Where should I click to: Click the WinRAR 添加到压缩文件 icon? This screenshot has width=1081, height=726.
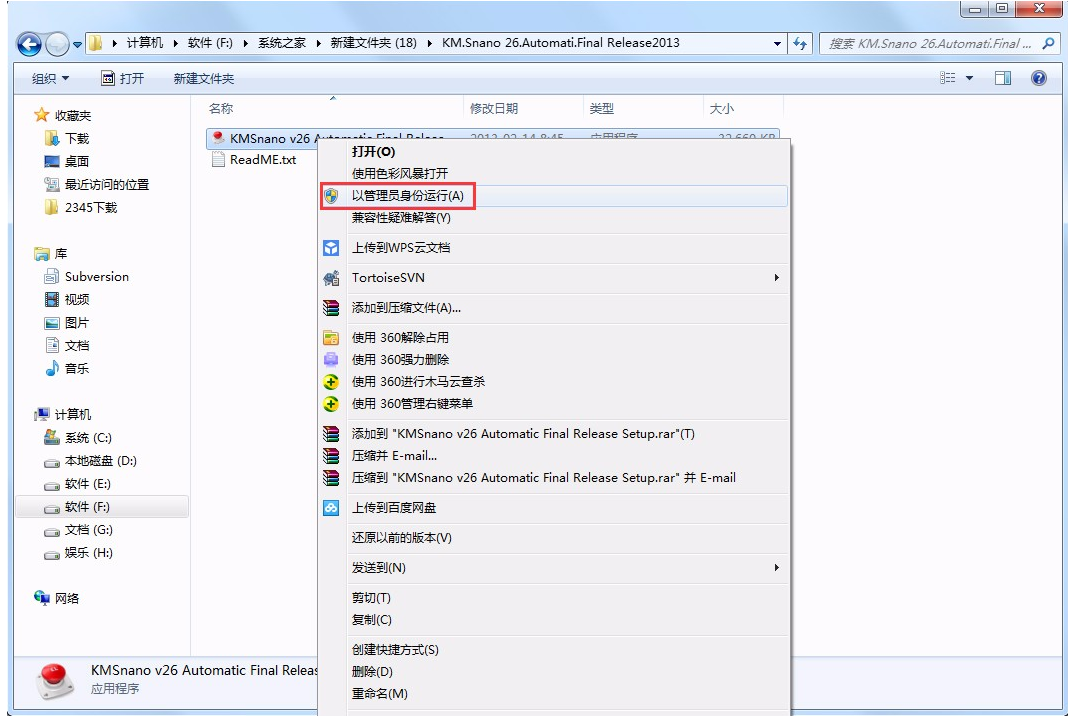point(331,308)
